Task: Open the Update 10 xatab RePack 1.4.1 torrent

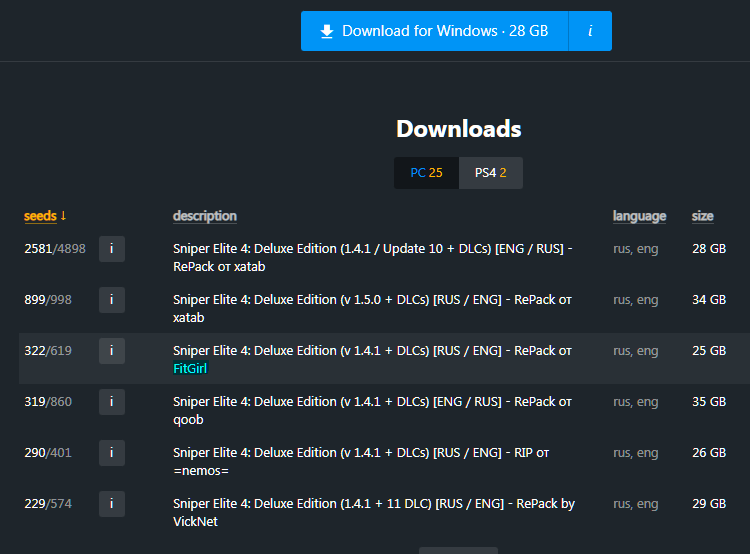Action: coord(373,257)
